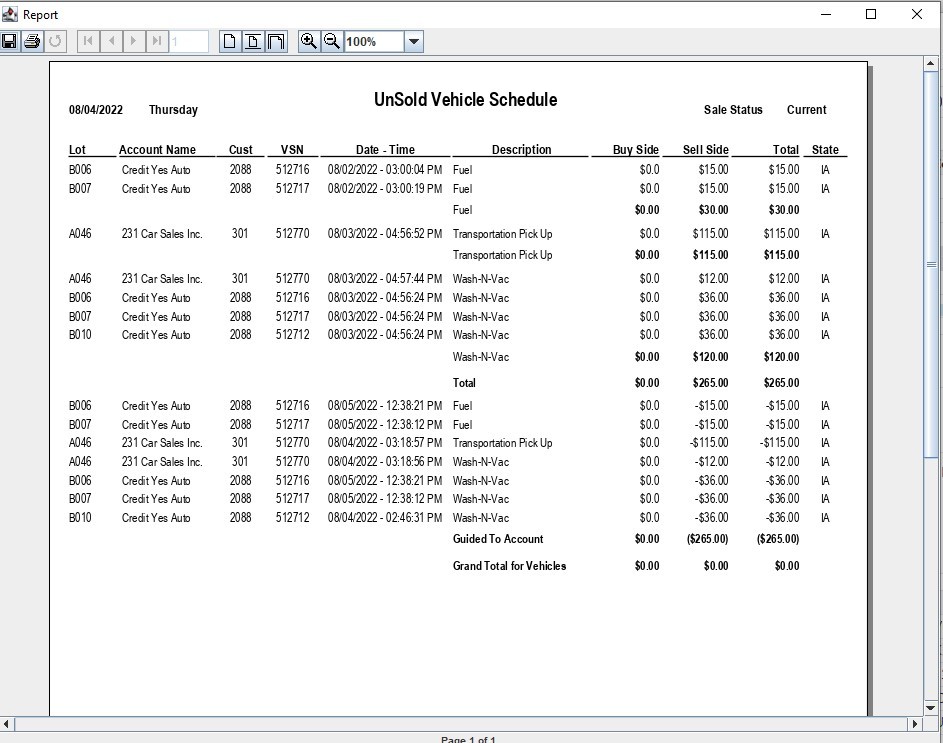Toggle Fit Width view mode
This screenshot has height=743, width=943.
[276, 41]
